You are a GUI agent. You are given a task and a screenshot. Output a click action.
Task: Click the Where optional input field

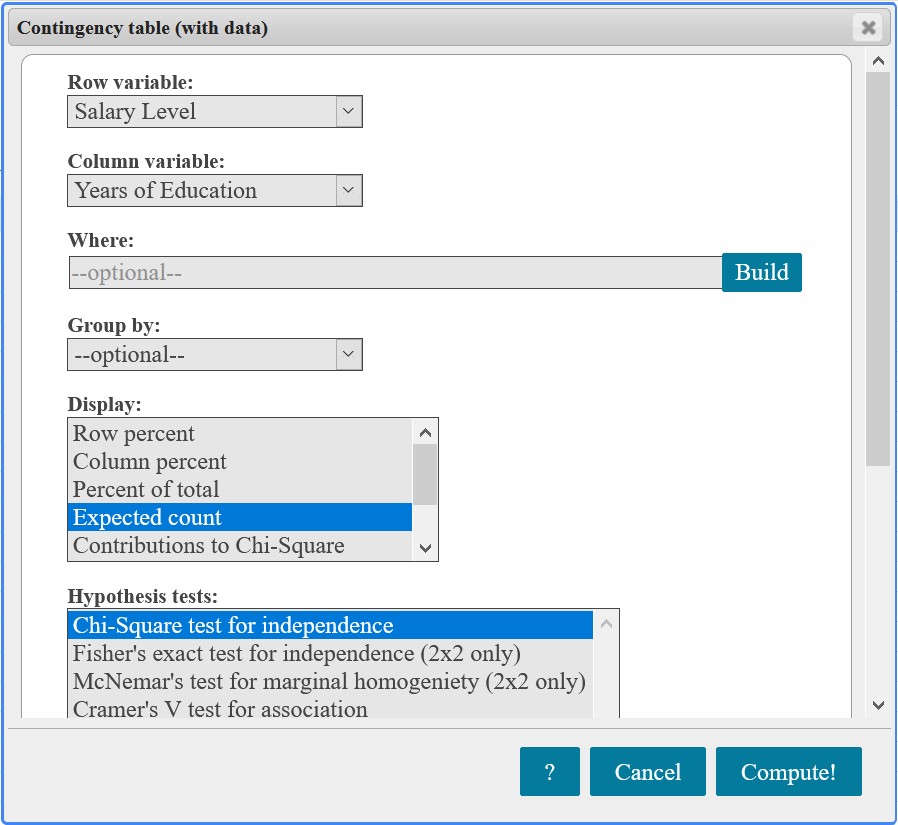click(x=395, y=273)
